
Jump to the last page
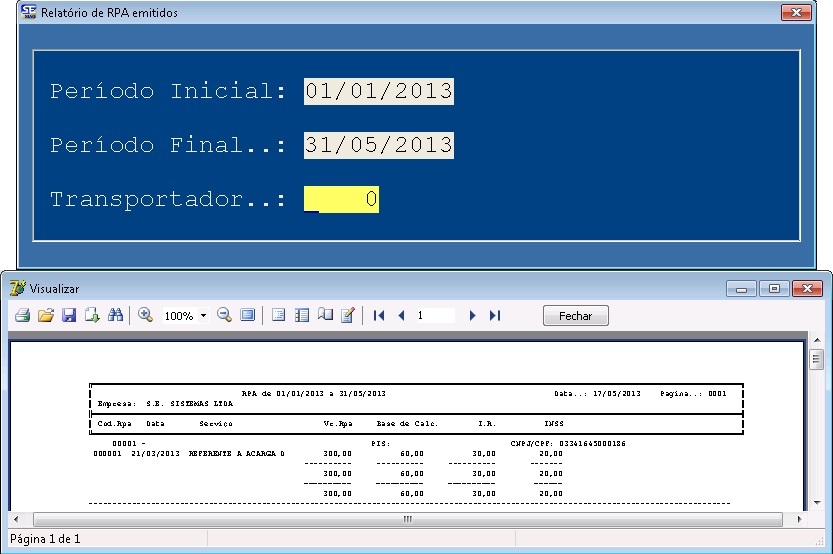495,315
